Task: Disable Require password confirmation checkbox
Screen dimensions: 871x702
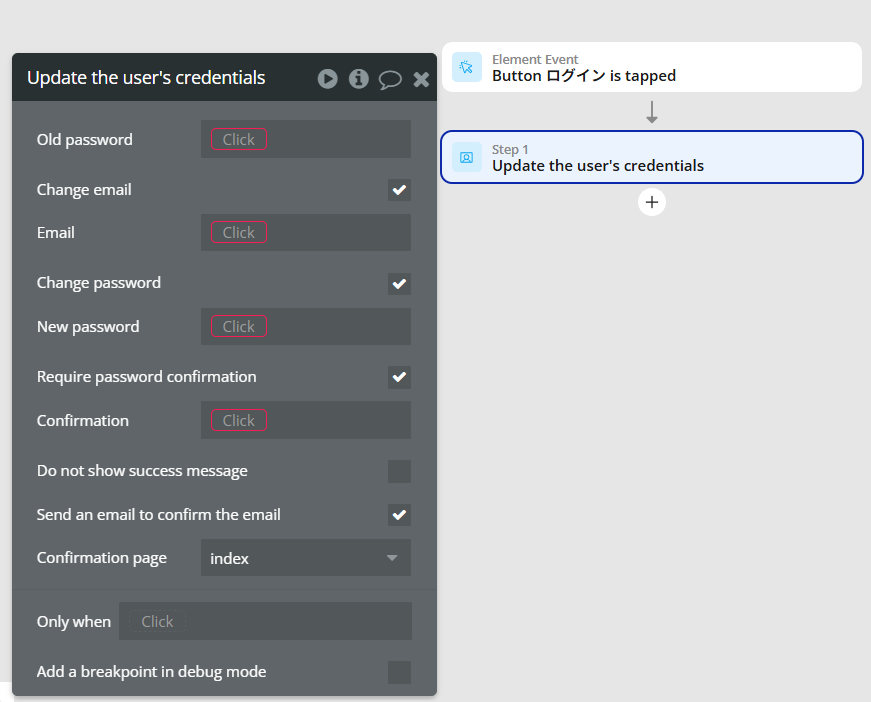Action: pyautogui.click(x=399, y=377)
